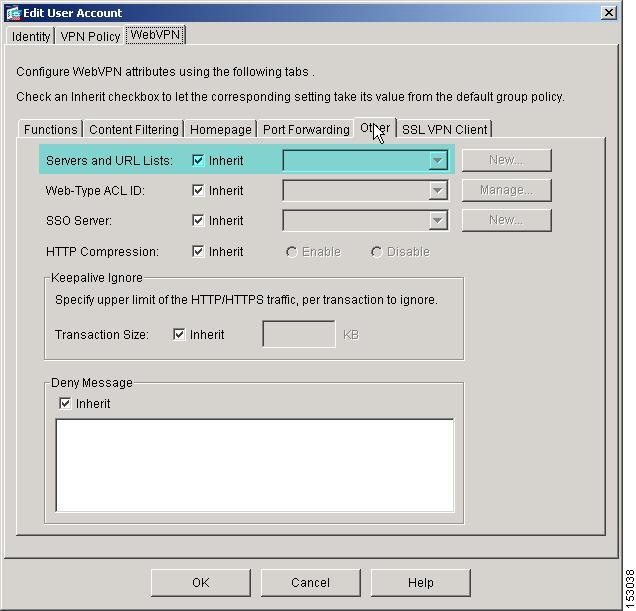636x611 pixels.
Task: Click the Edit User Account title bar icon
Action: click(13, 13)
